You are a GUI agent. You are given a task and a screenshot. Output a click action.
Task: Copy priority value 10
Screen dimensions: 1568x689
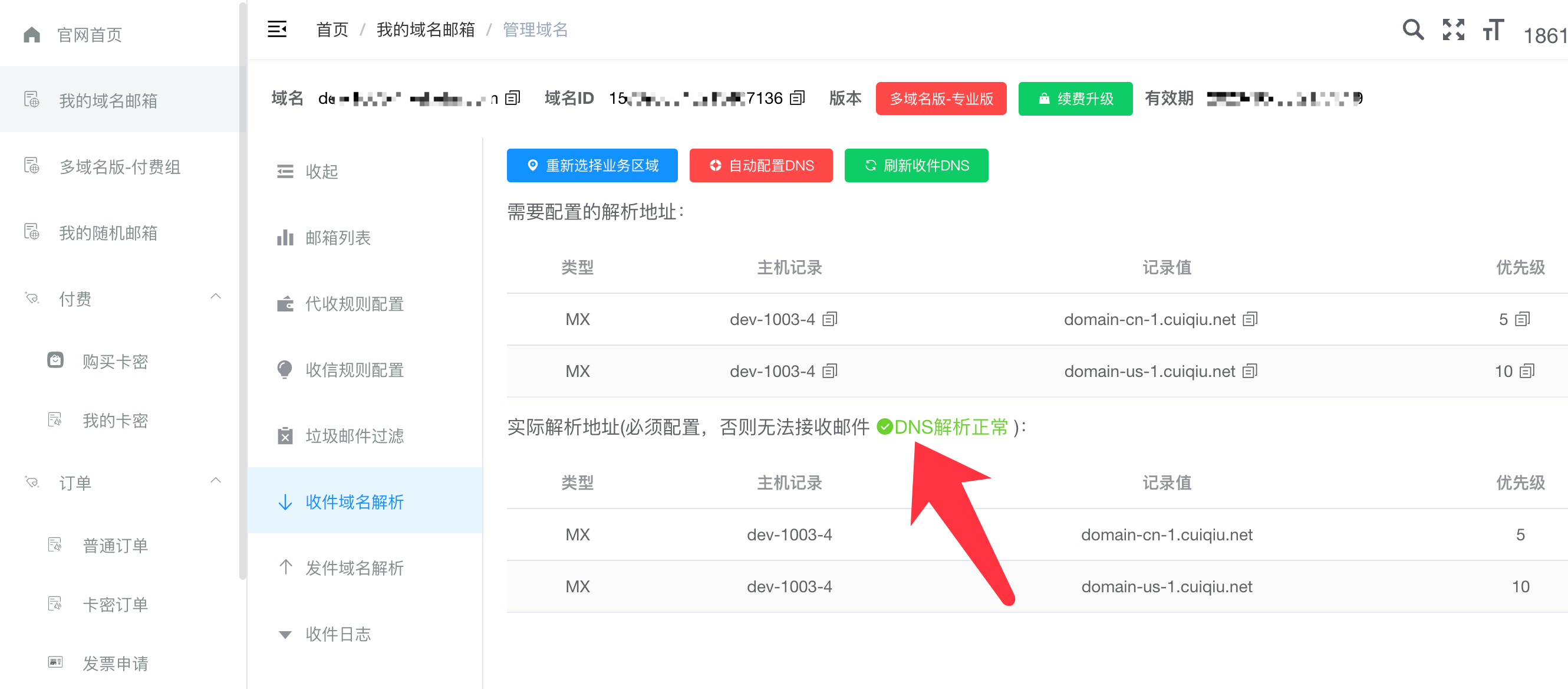point(1527,371)
